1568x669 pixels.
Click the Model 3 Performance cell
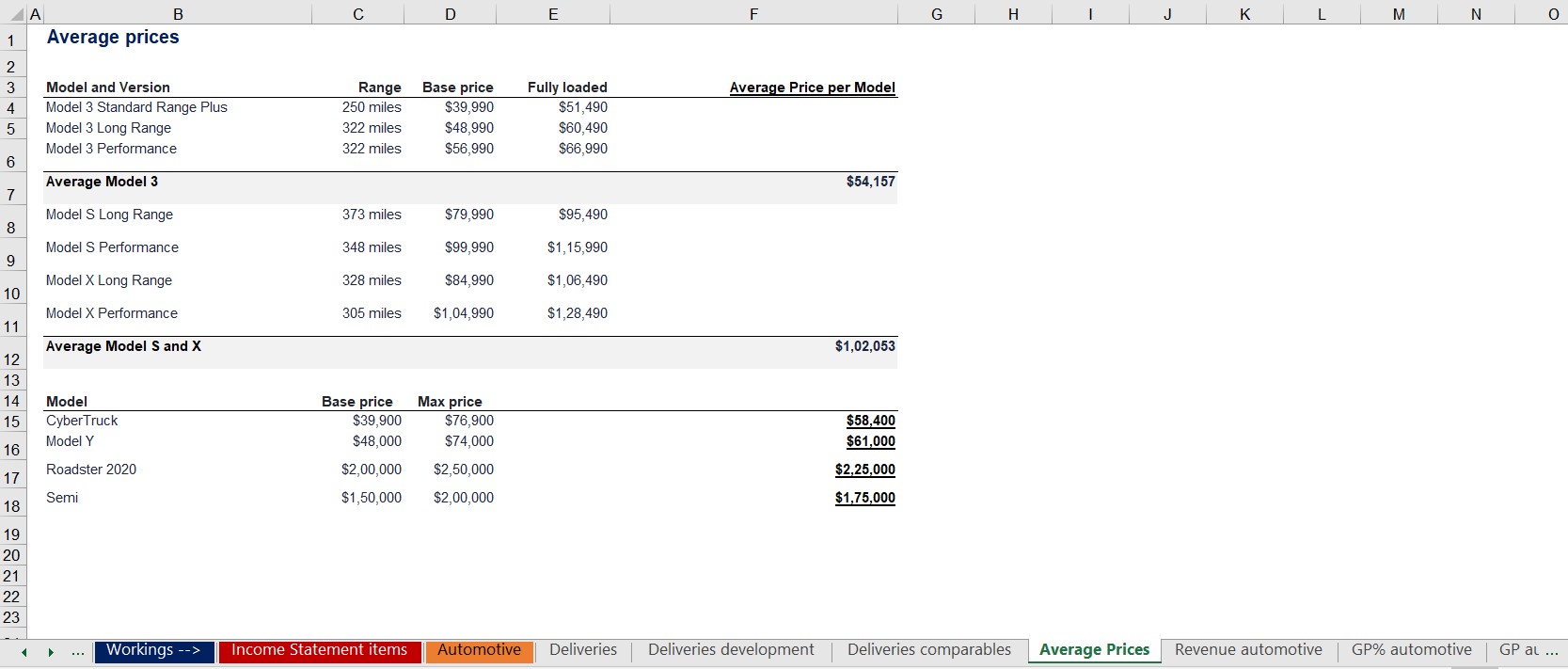pos(111,149)
